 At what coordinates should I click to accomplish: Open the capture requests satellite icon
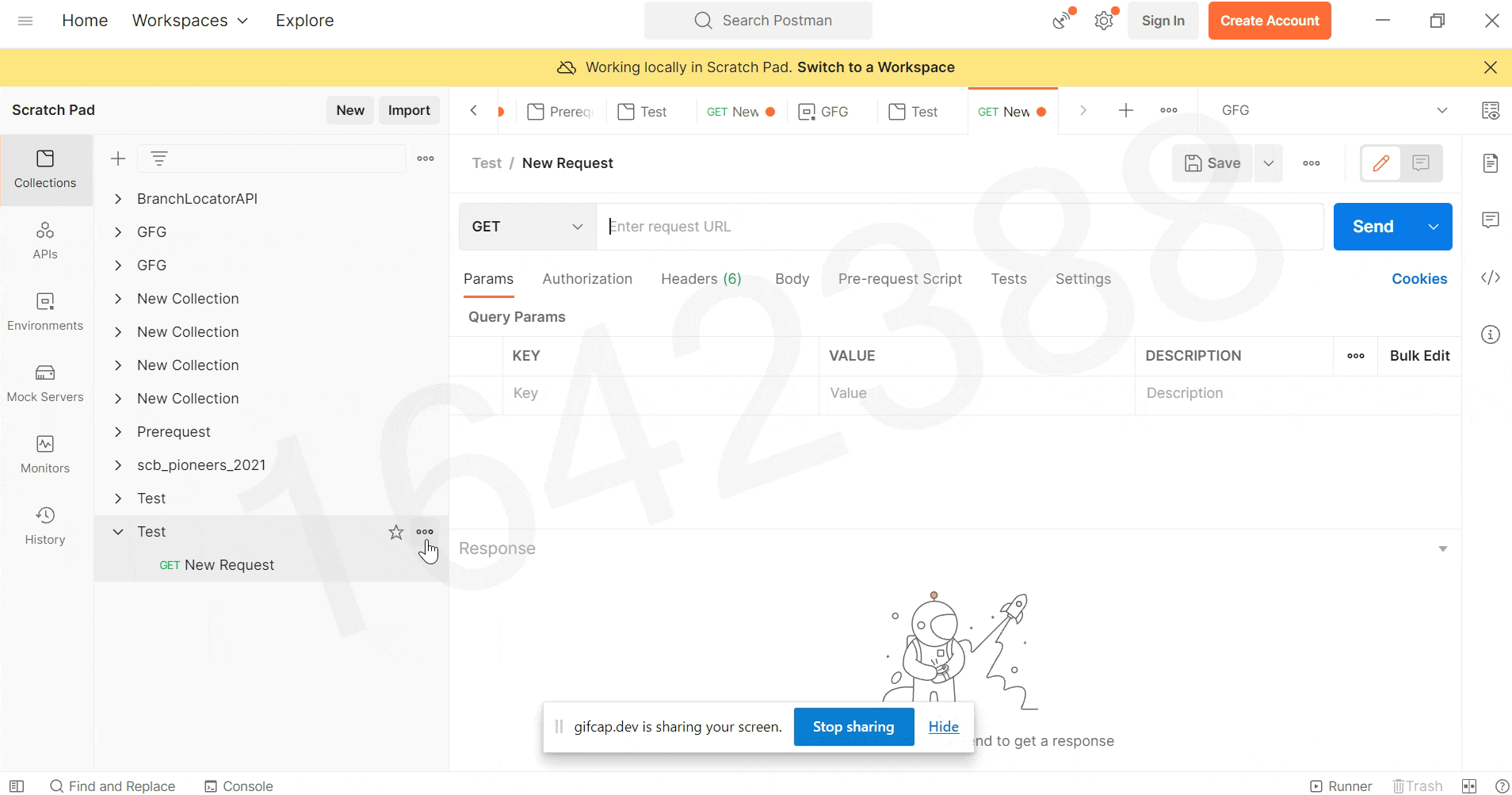[x=1063, y=20]
